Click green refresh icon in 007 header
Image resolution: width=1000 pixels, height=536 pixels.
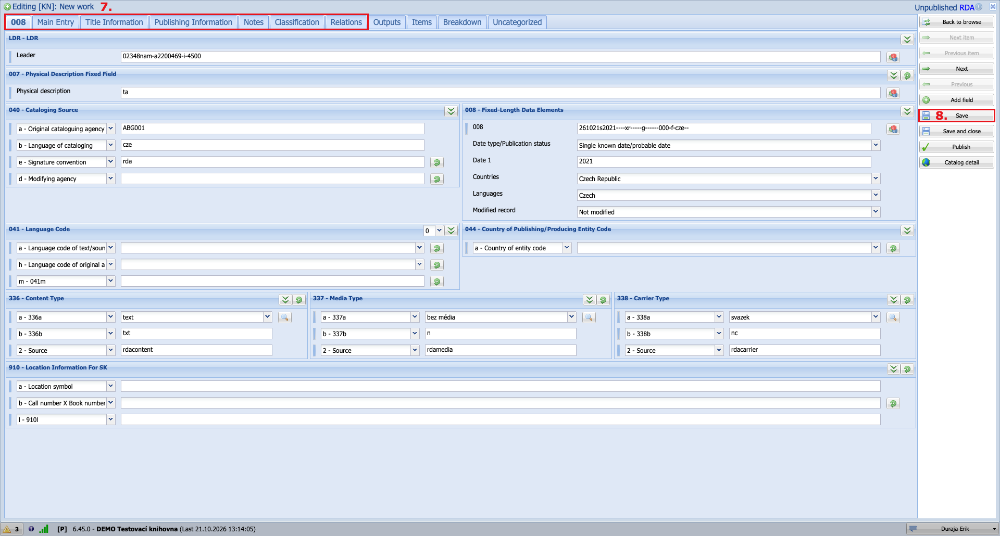coord(907,75)
